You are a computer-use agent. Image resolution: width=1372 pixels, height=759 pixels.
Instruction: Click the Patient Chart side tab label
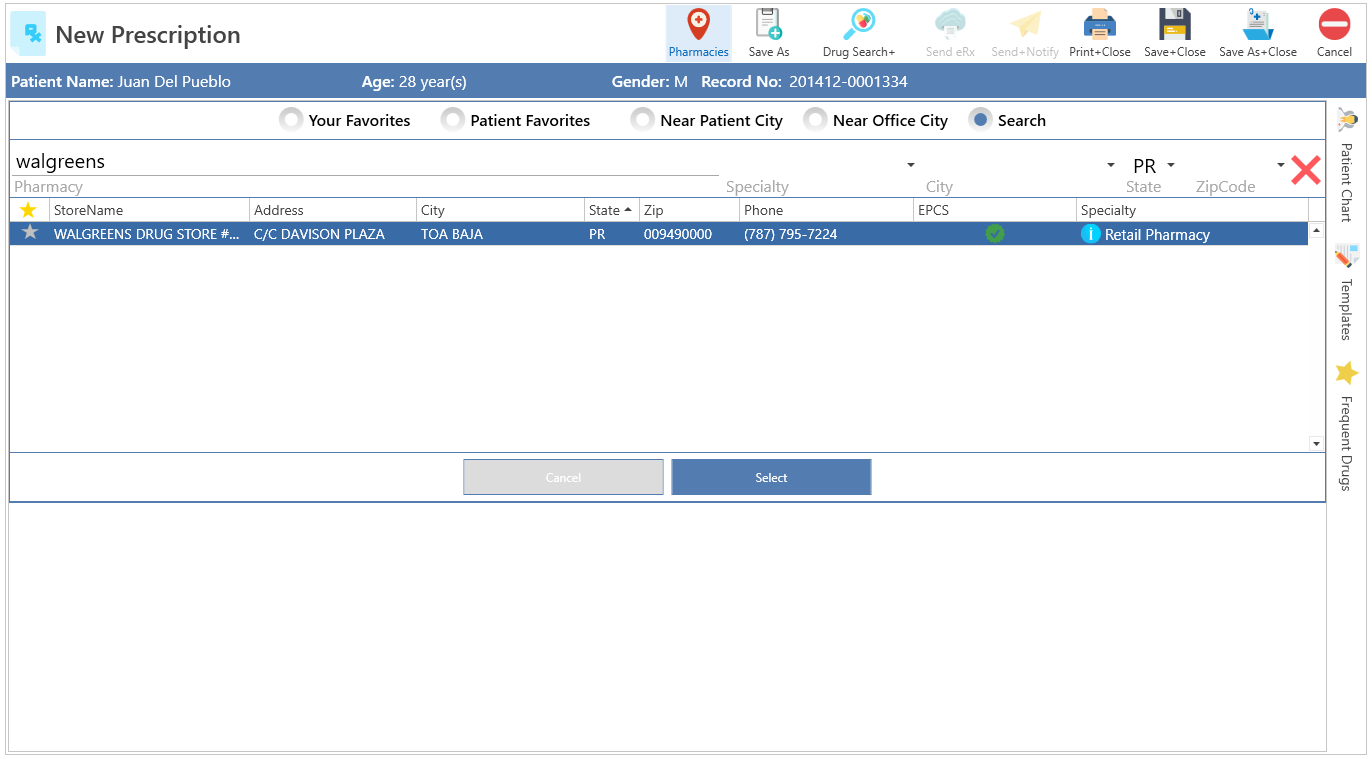1347,182
